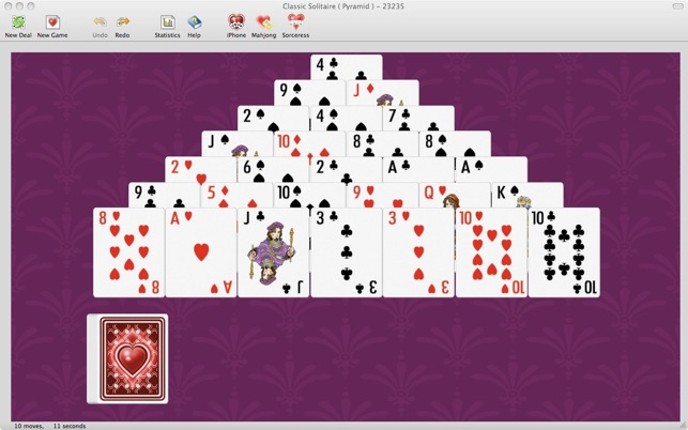Select the 8 of clubs card

[x=382, y=143]
